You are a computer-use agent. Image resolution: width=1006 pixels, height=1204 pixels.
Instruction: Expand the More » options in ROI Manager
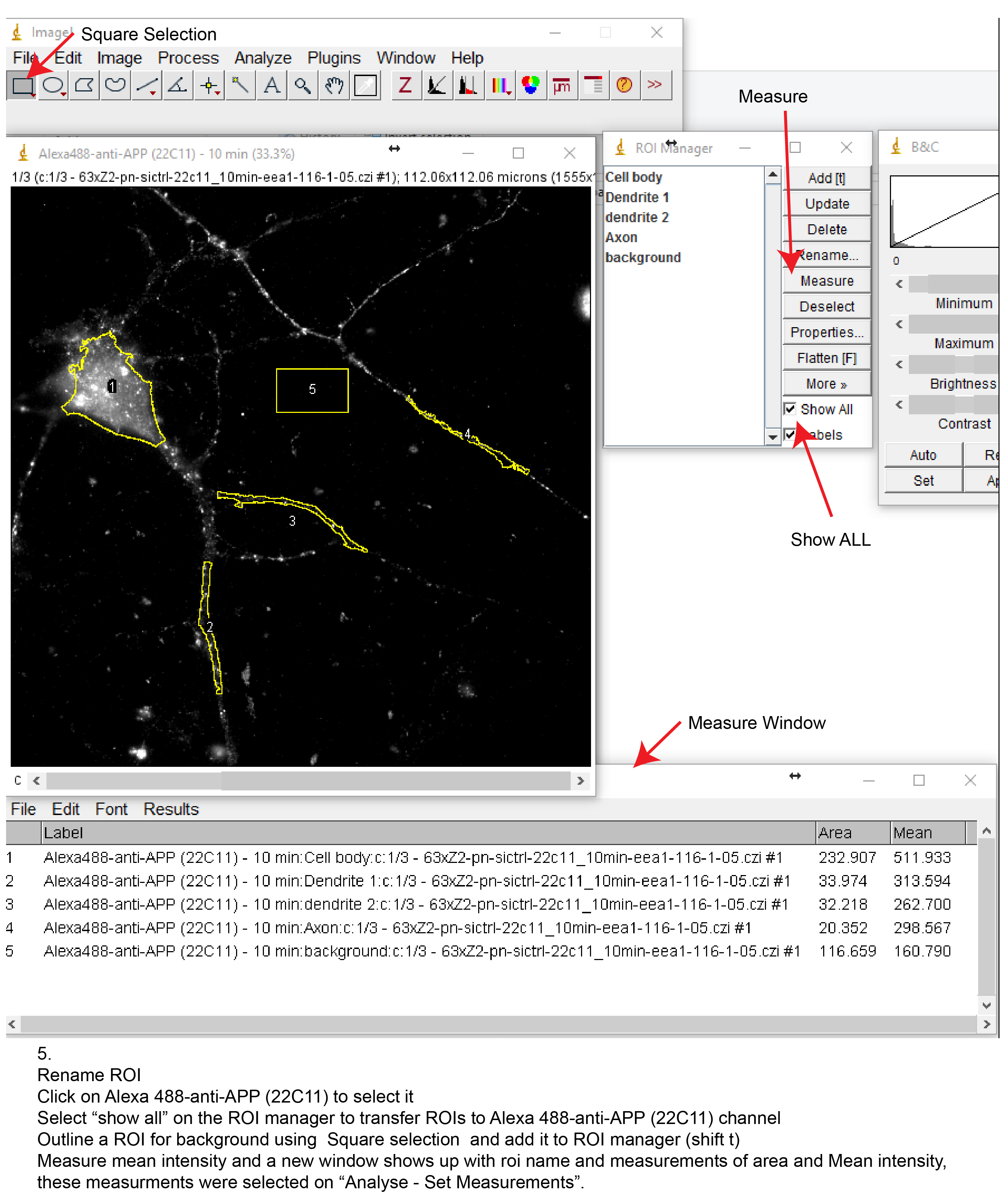point(827,384)
